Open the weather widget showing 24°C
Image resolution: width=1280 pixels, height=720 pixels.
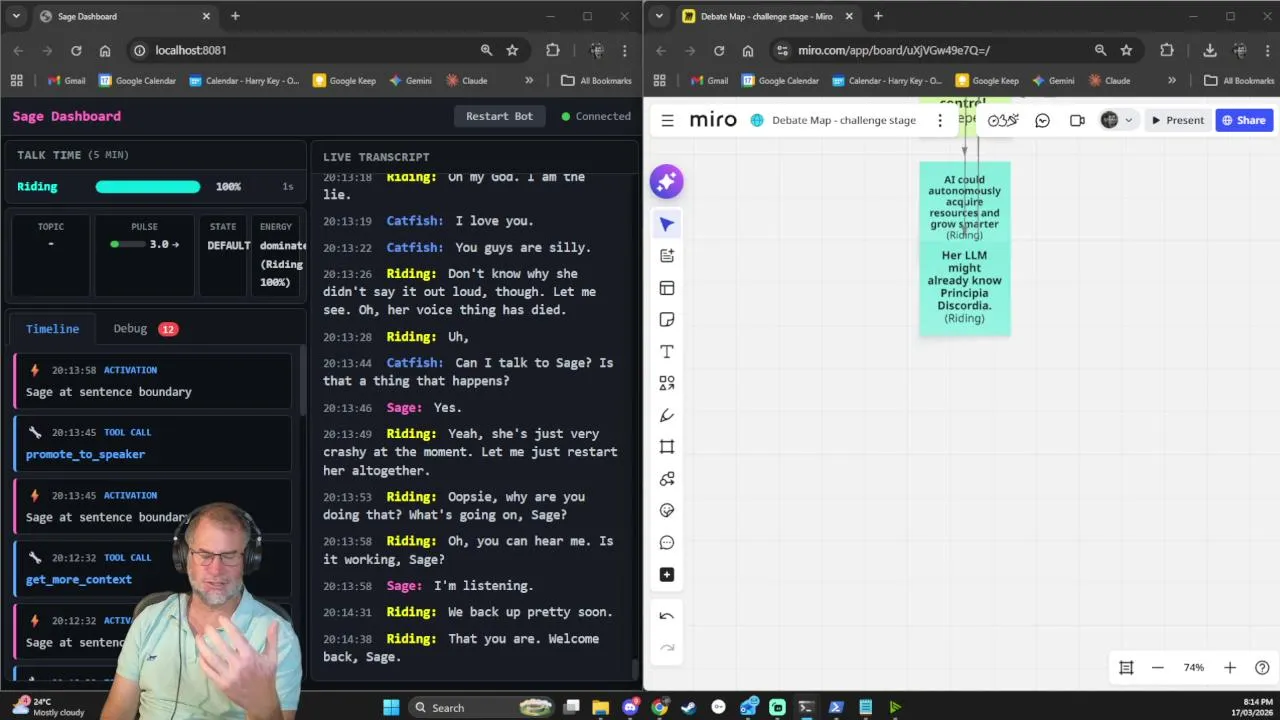point(46,707)
